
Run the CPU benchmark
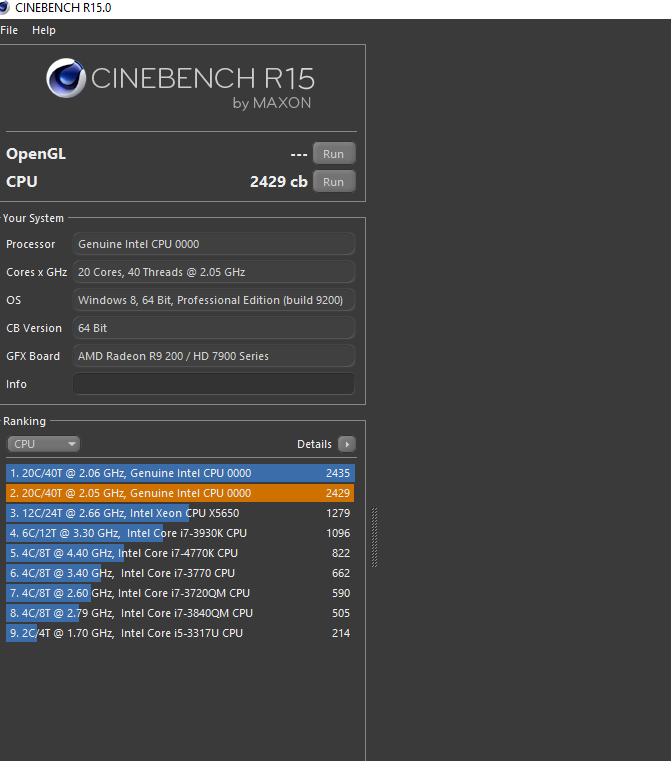pos(334,182)
